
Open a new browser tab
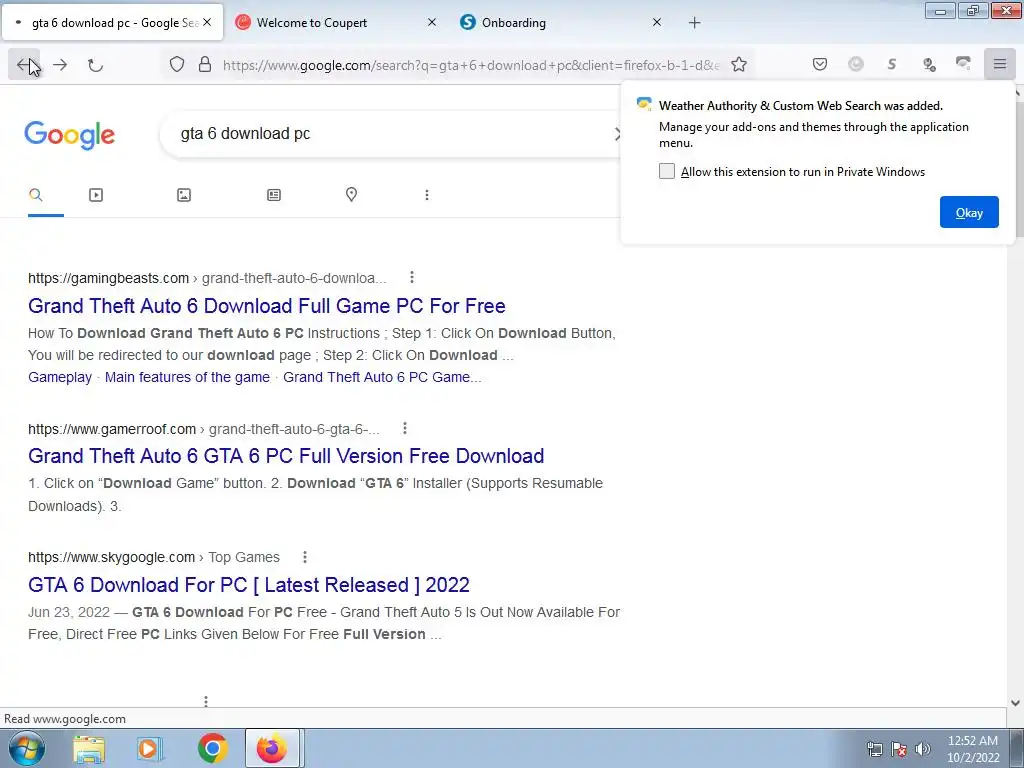(x=694, y=23)
